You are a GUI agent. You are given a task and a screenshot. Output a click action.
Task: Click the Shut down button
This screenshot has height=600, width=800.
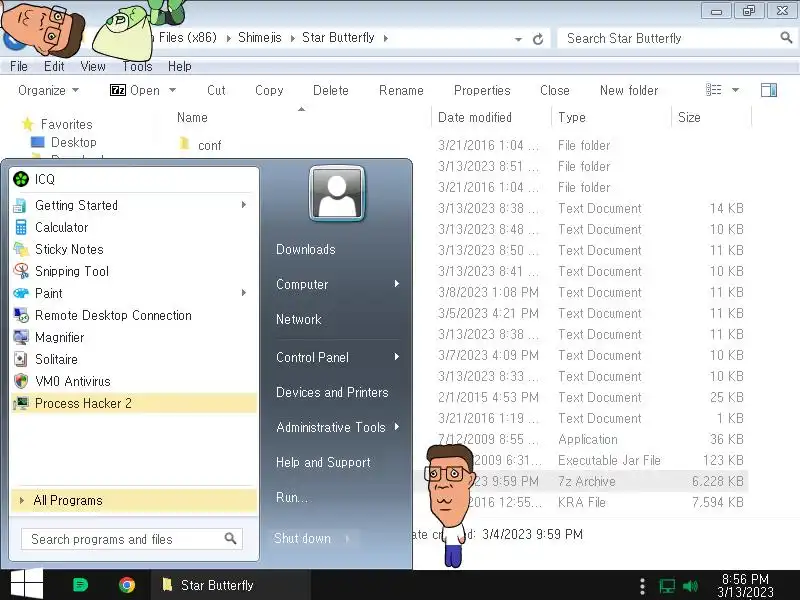pos(303,538)
